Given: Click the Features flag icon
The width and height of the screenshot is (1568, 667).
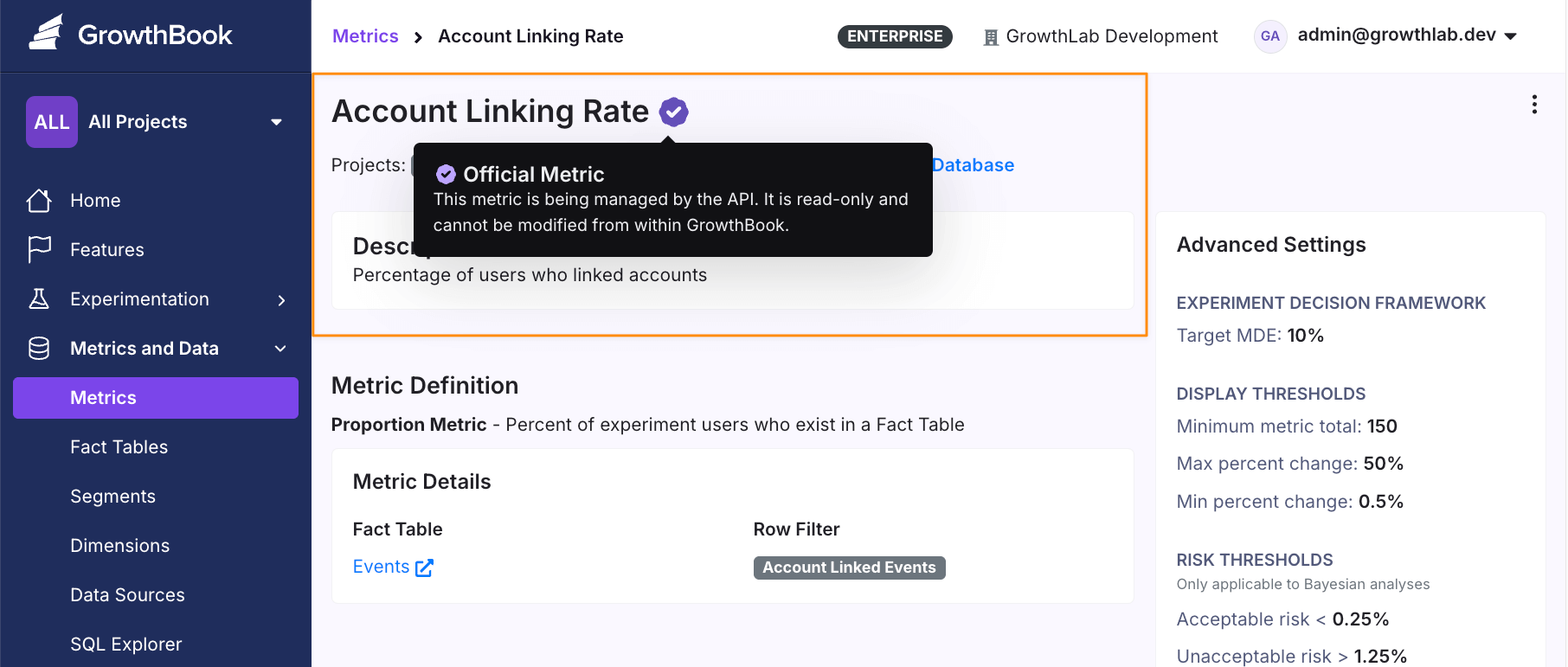Looking at the screenshot, I should pos(39,249).
